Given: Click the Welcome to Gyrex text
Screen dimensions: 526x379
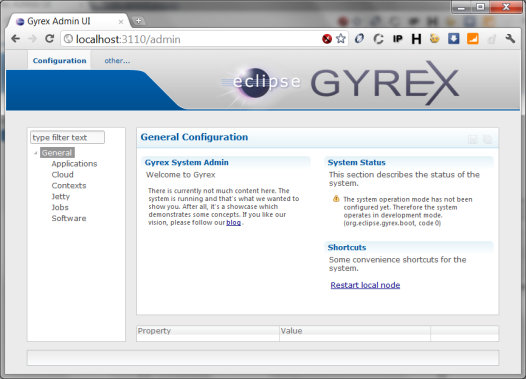Looking at the screenshot, I should click(180, 175).
